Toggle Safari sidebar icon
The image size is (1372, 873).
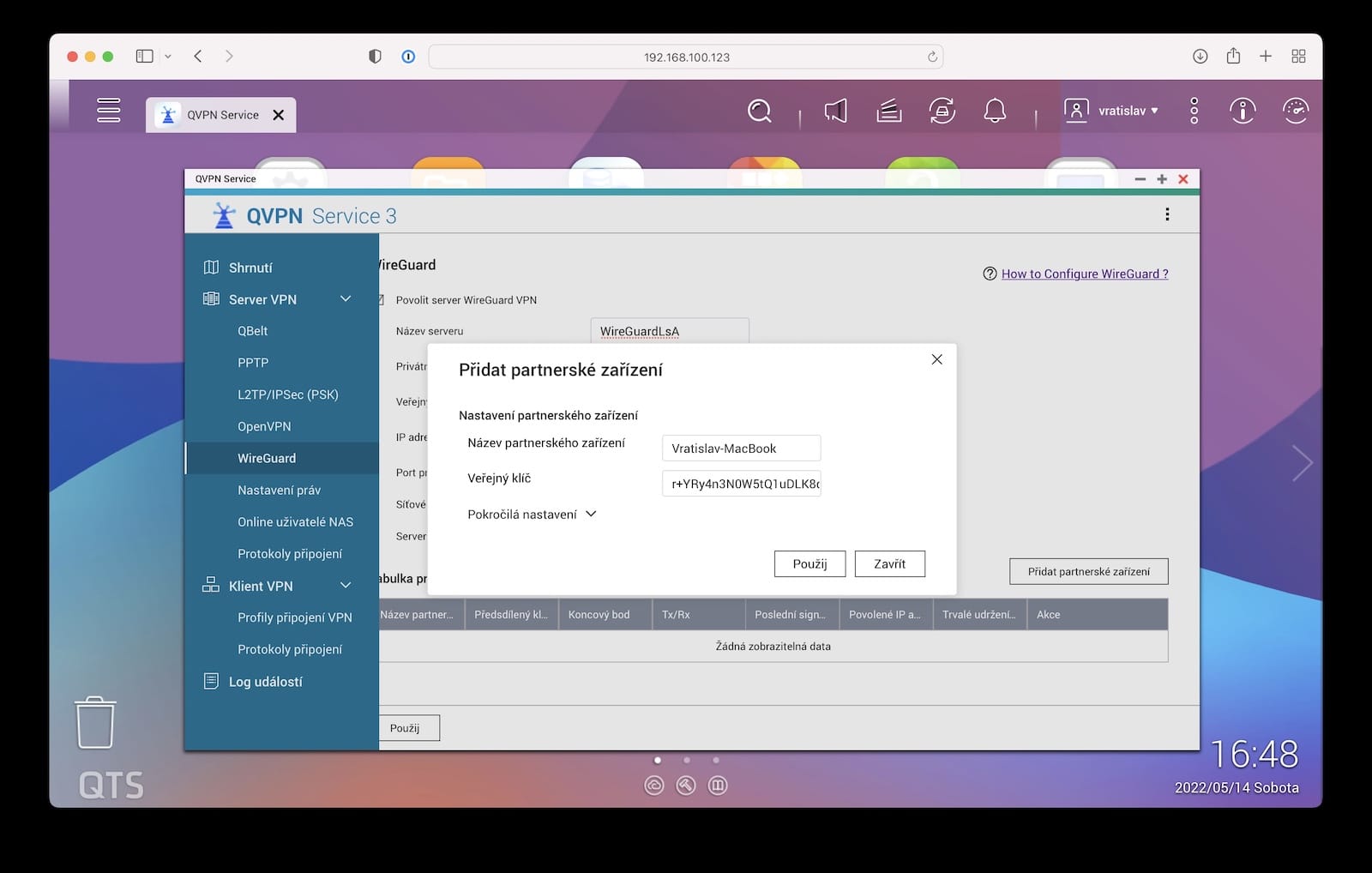pyautogui.click(x=144, y=57)
